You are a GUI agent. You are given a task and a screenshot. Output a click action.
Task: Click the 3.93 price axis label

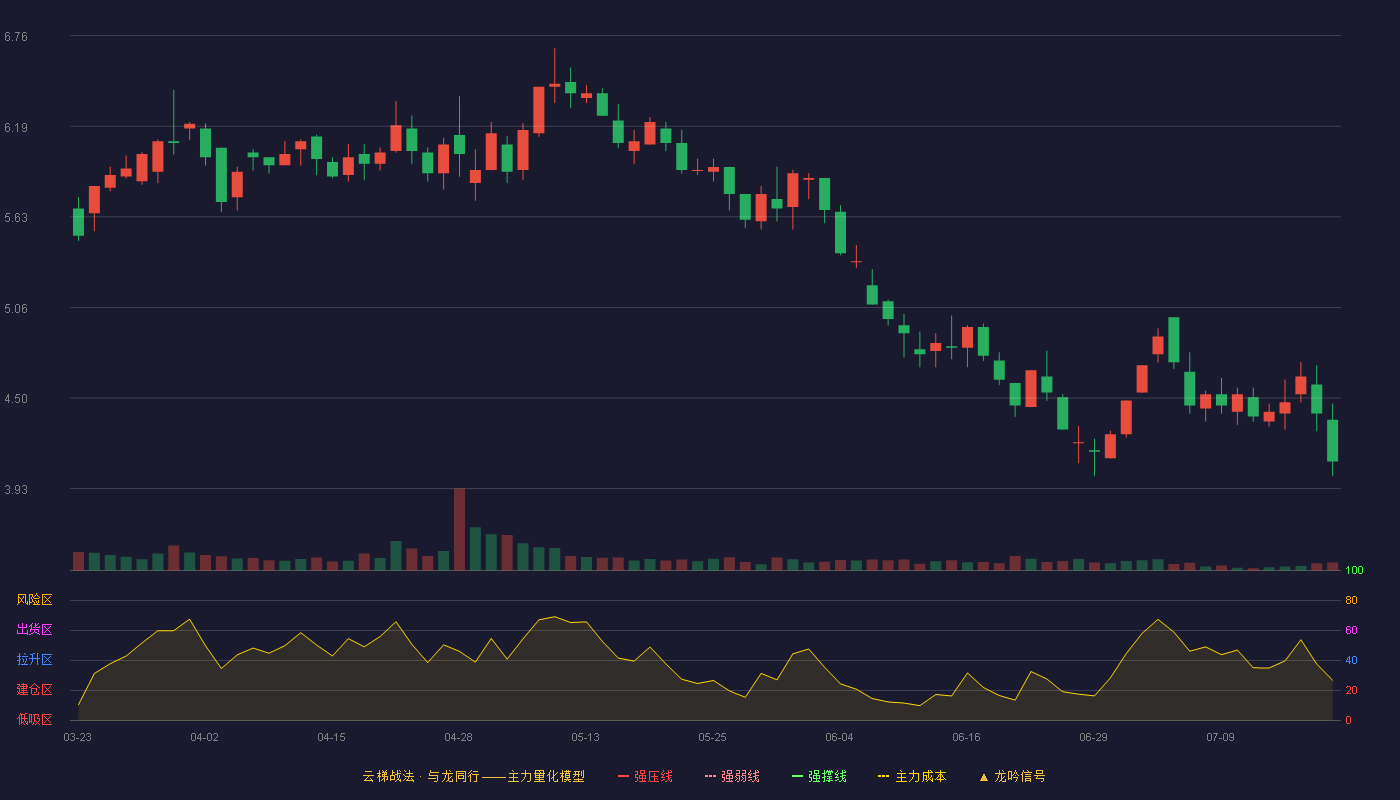pyautogui.click(x=16, y=490)
